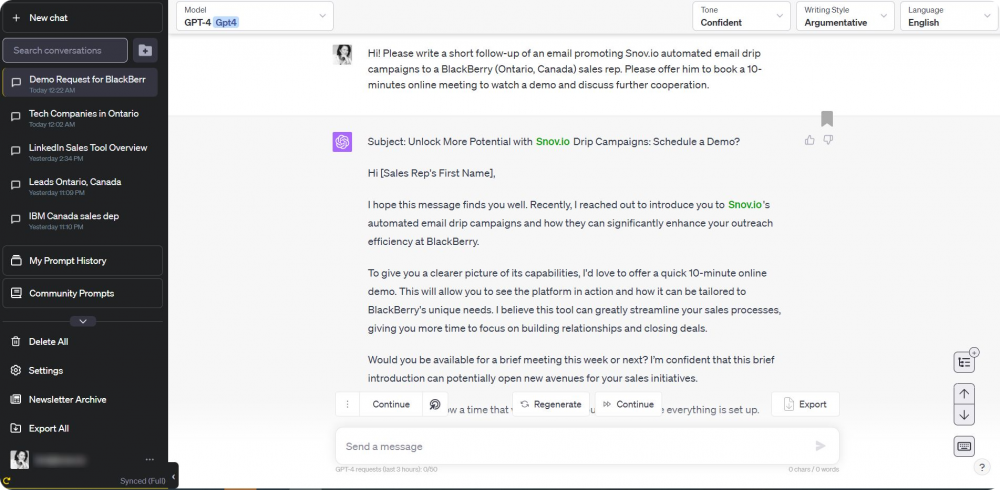Open Leads Ontario, Canada conversation

pos(80,186)
